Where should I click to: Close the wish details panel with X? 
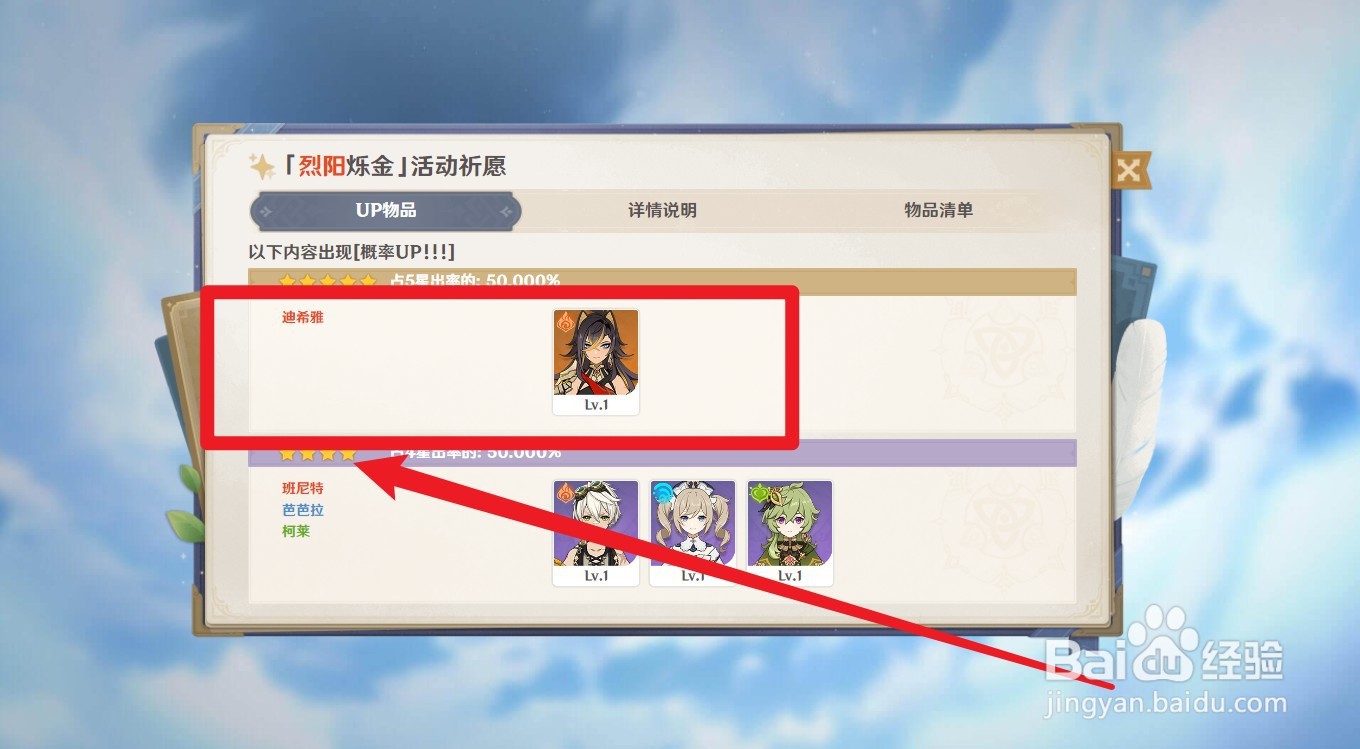click(1129, 170)
